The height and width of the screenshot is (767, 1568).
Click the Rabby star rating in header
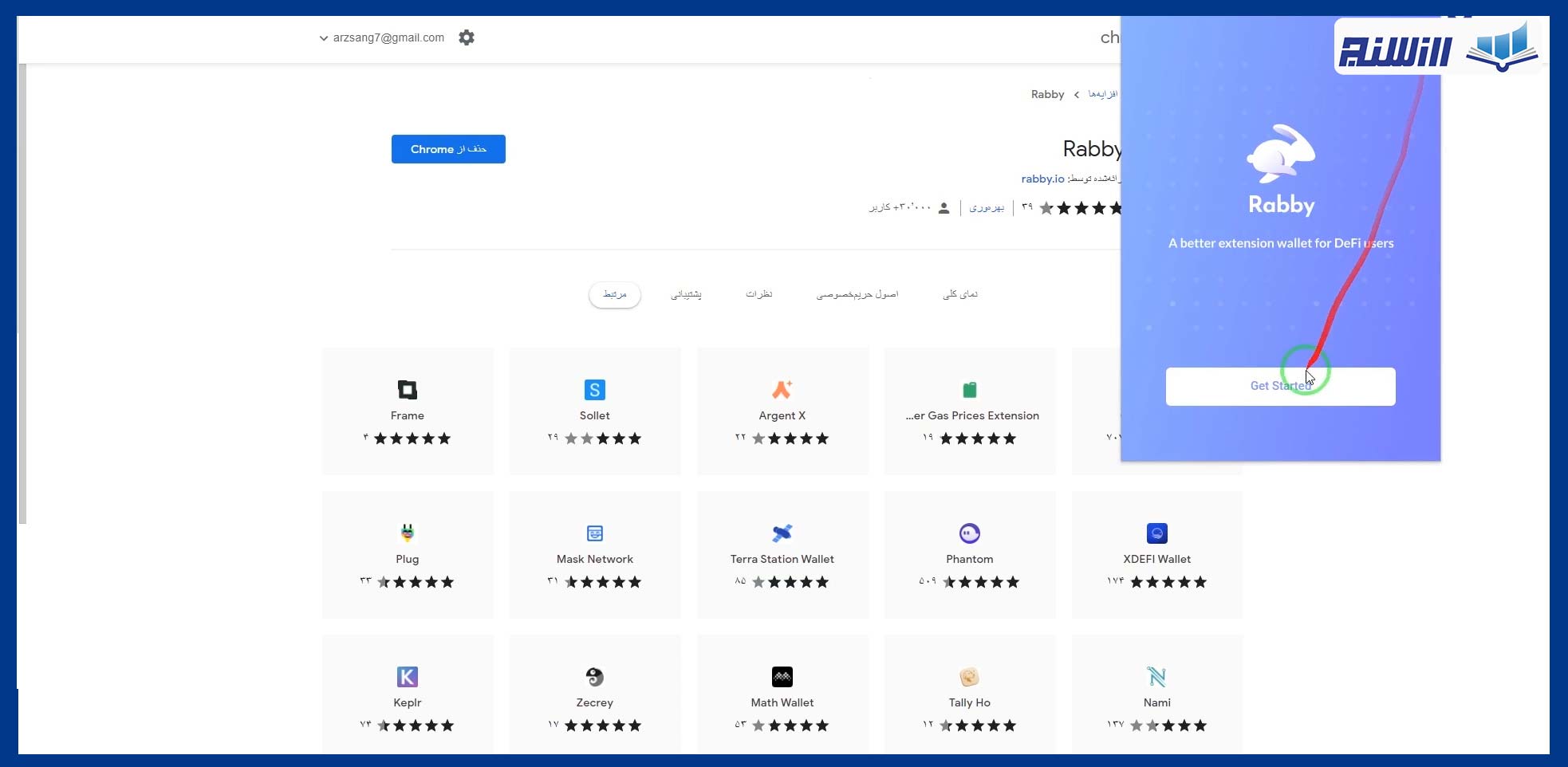pyautogui.click(x=1080, y=208)
